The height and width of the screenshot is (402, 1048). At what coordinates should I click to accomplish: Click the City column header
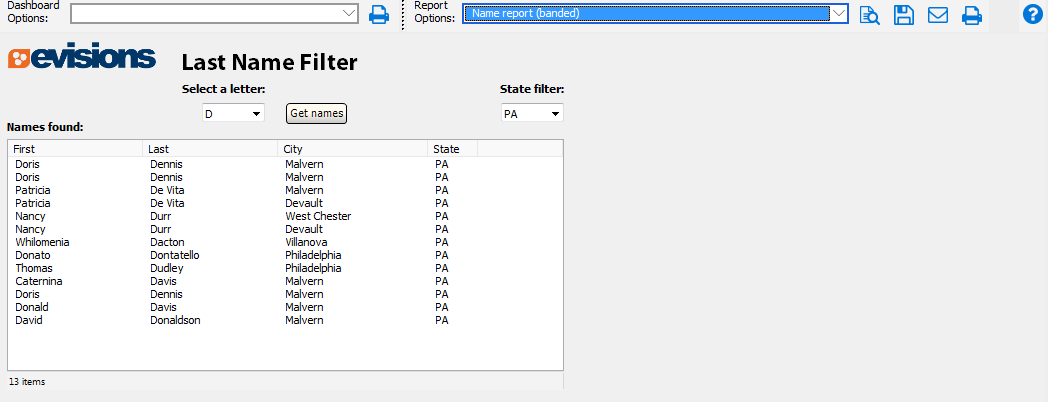point(352,149)
